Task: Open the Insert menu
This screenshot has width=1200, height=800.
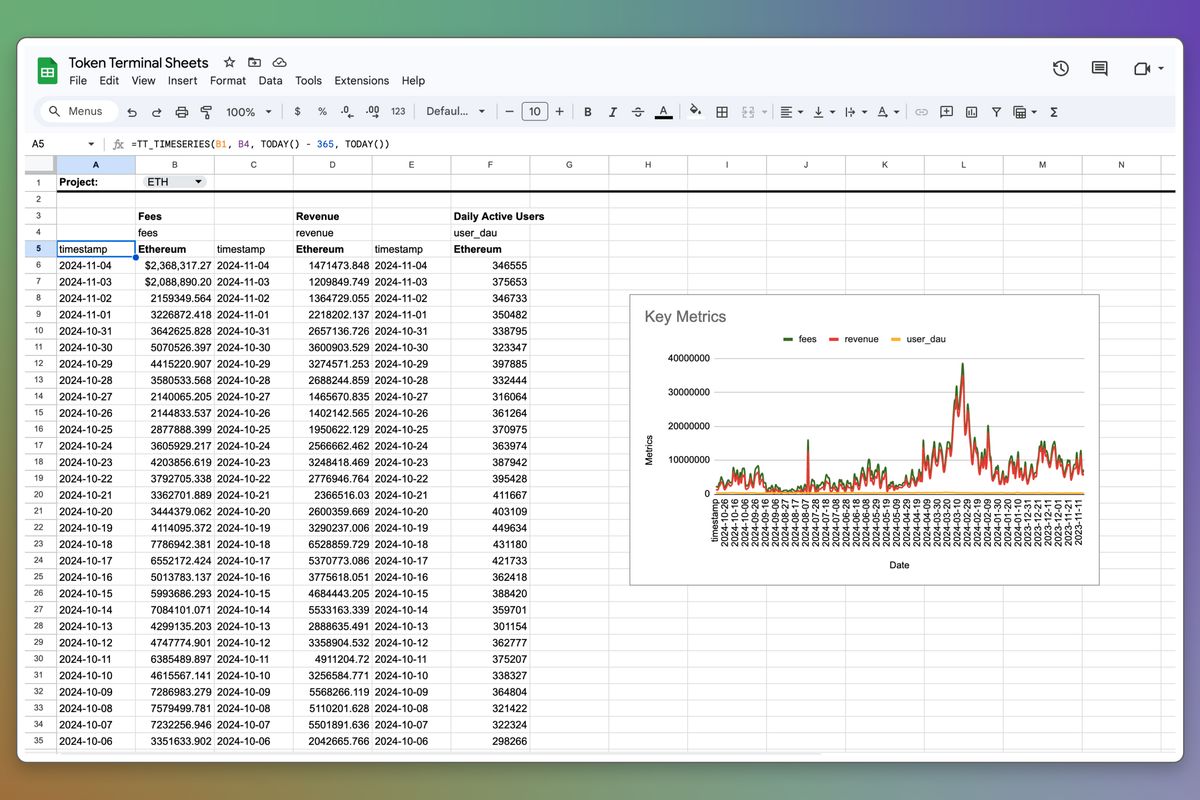Action: pos(182,81)
